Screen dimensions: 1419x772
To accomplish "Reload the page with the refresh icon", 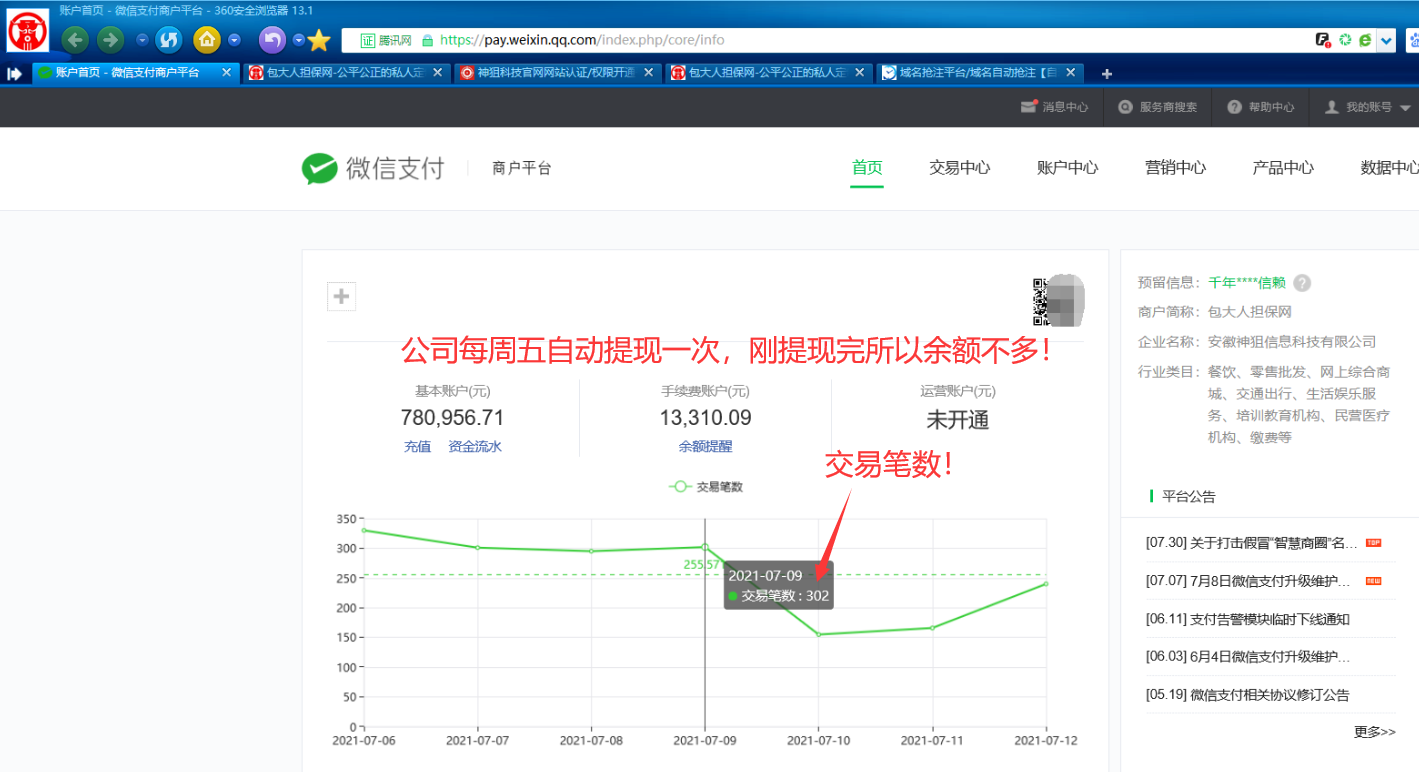I will (x=169, y=40).
